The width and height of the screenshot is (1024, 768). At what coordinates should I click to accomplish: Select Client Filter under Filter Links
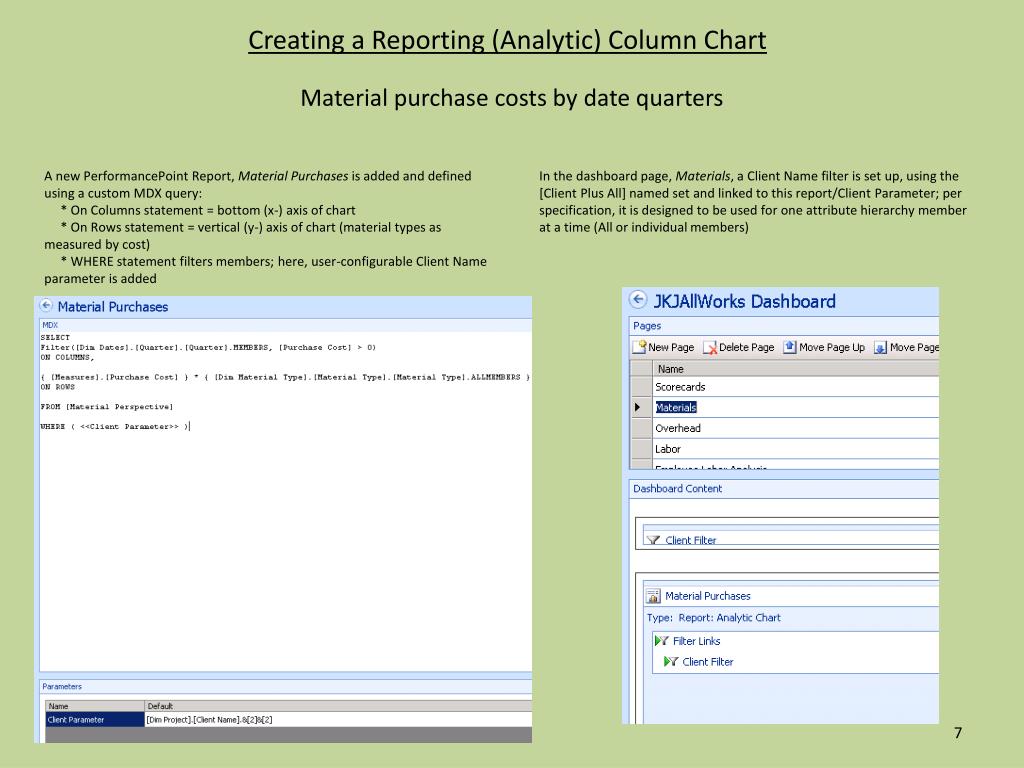click(x=707, y=662)
